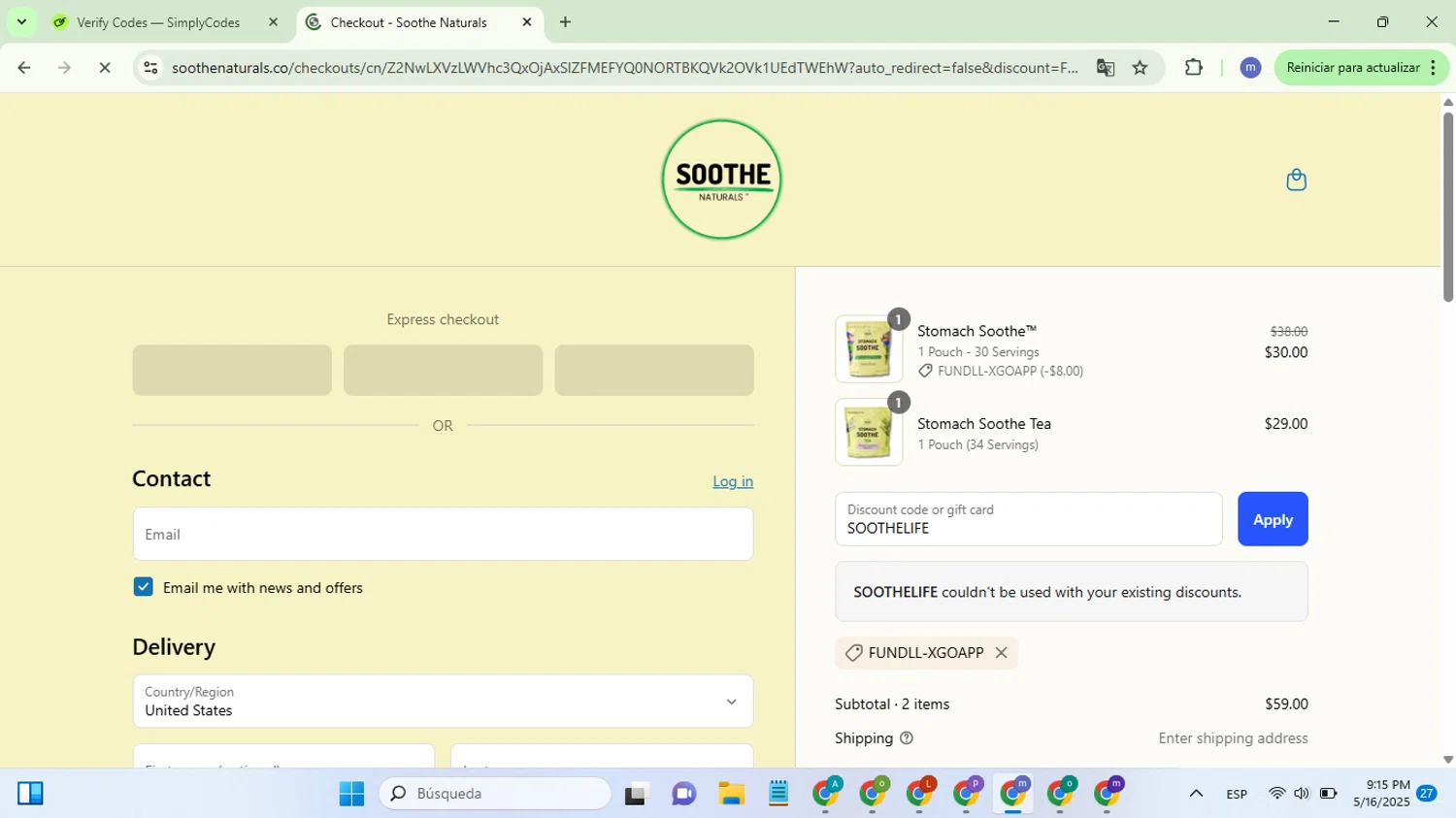Select the Checkout - Soothe Naturals tab
This screenshot has width=1456, height=818.
click(419, 22)
